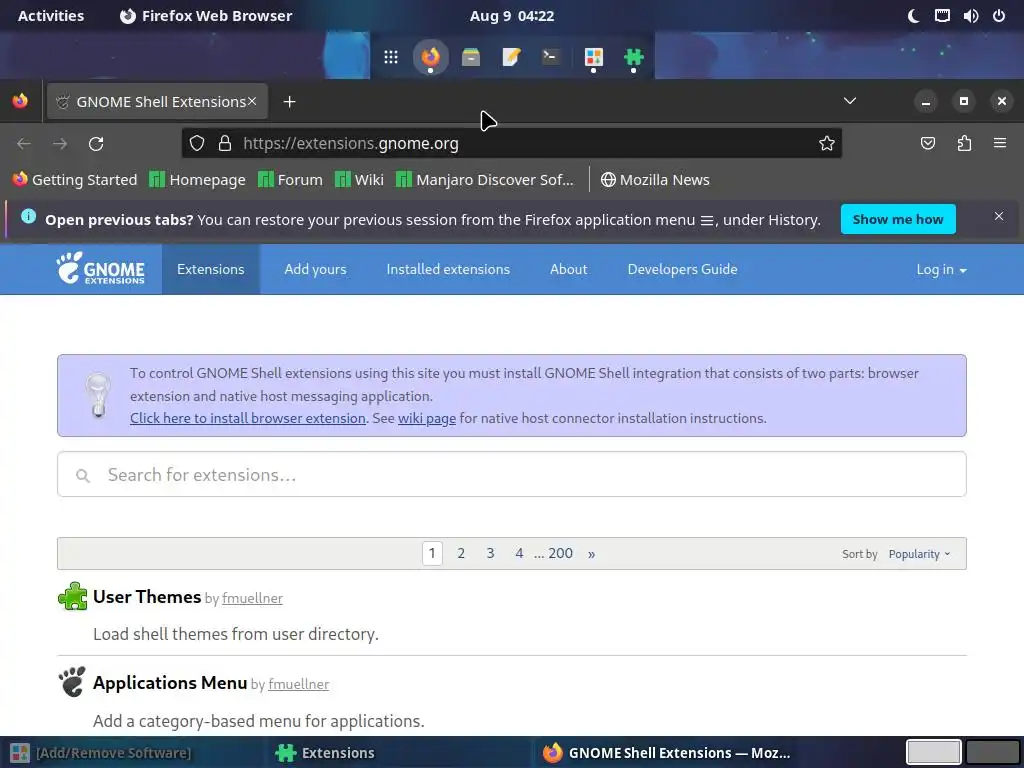
Task: Open the Files manager dock icon
Action: pyautogui.click(x=471, y=57)
